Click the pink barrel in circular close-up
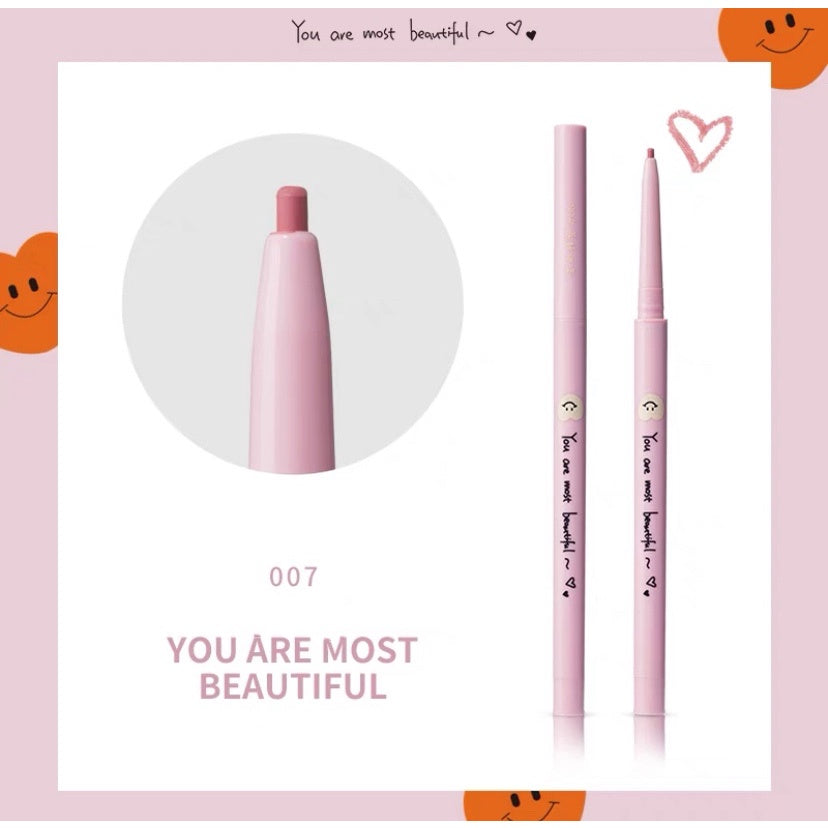This screenshot has height=828, width=828. [291, 351]
